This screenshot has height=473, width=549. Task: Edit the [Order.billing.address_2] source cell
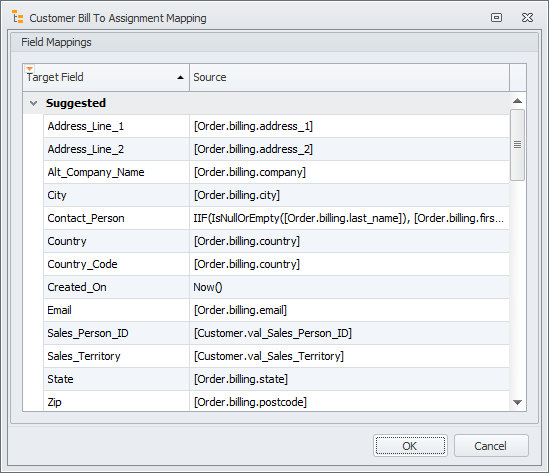point(349,149)
